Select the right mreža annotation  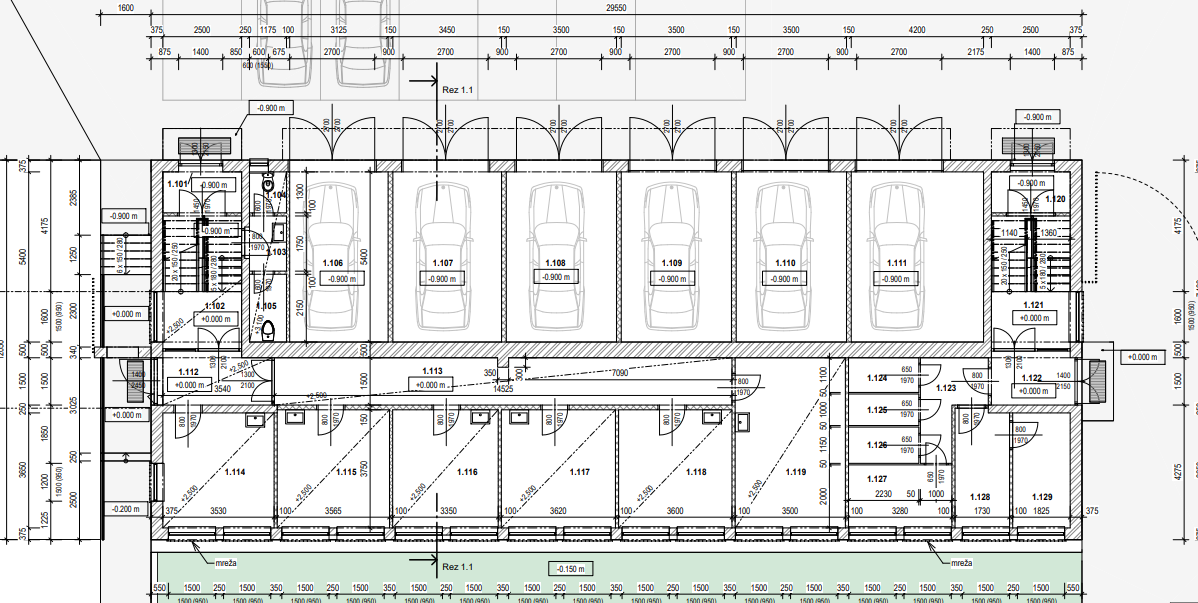point(961,562)
